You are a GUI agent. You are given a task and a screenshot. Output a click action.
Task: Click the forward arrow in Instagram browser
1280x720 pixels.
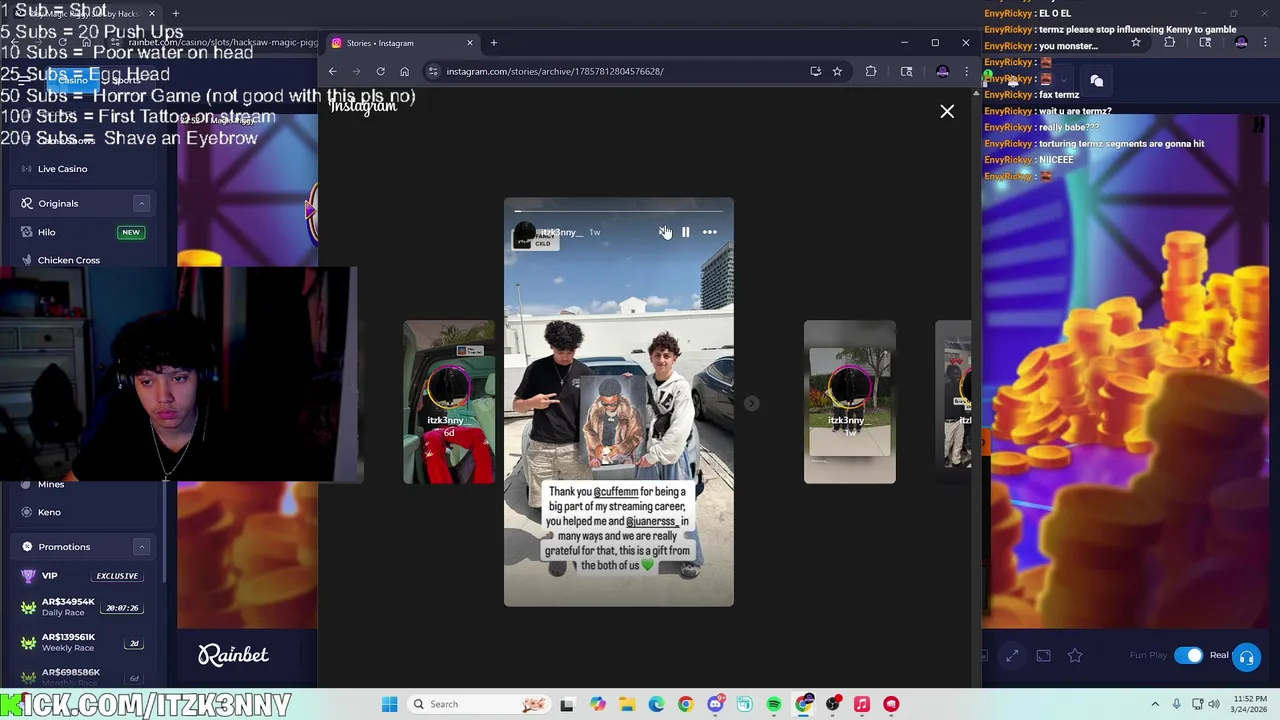coord(356,71)
